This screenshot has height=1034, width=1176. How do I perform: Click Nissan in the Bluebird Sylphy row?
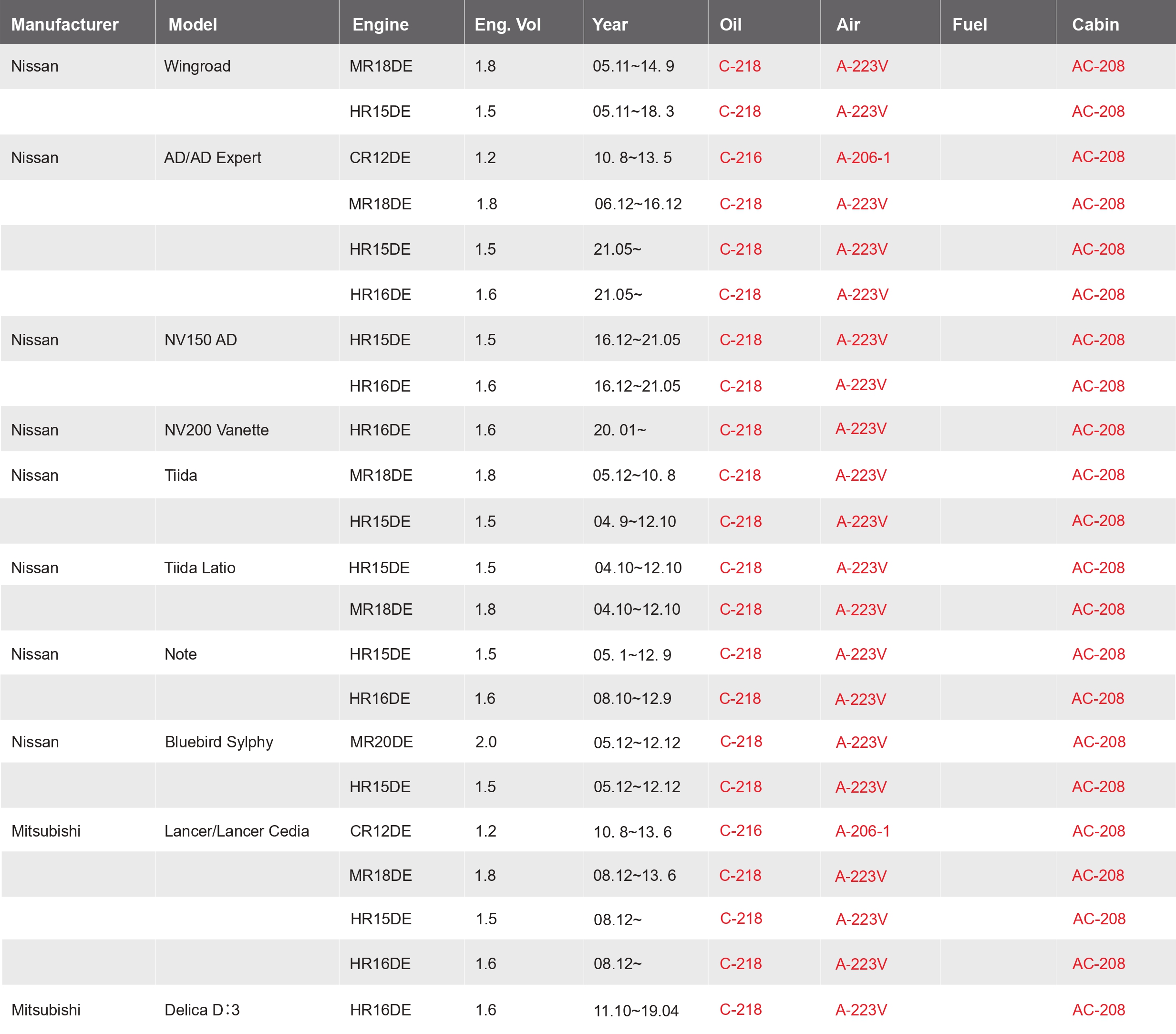pos(35,742)
